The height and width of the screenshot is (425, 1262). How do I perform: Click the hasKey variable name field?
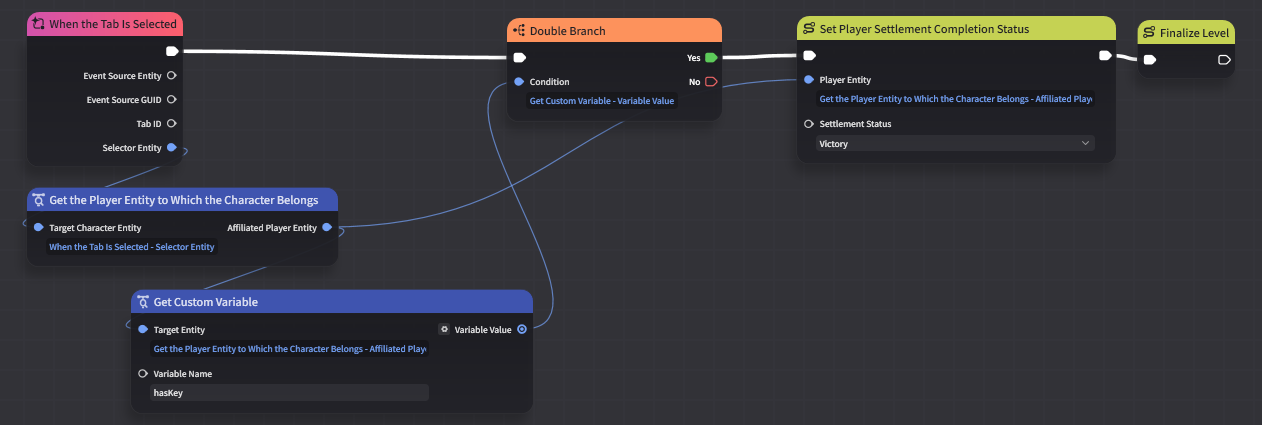[289, 393]
